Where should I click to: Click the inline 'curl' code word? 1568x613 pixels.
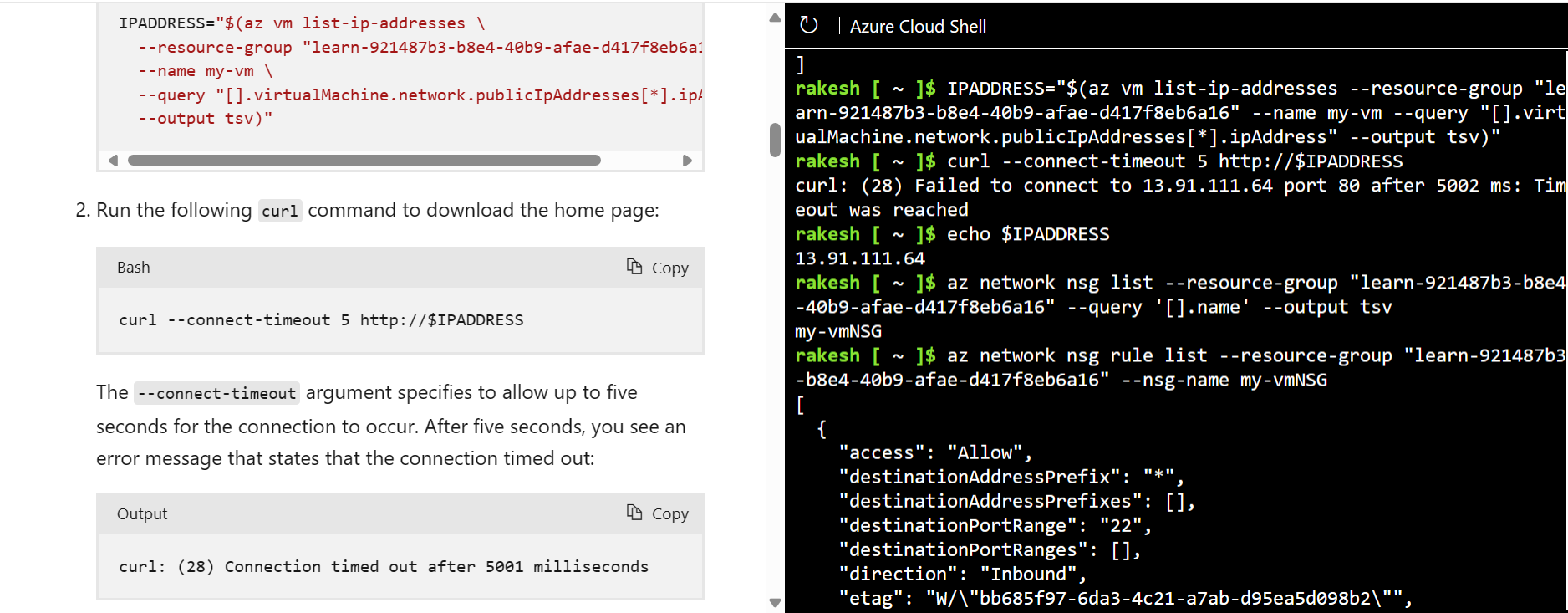(x=279, y=211)
